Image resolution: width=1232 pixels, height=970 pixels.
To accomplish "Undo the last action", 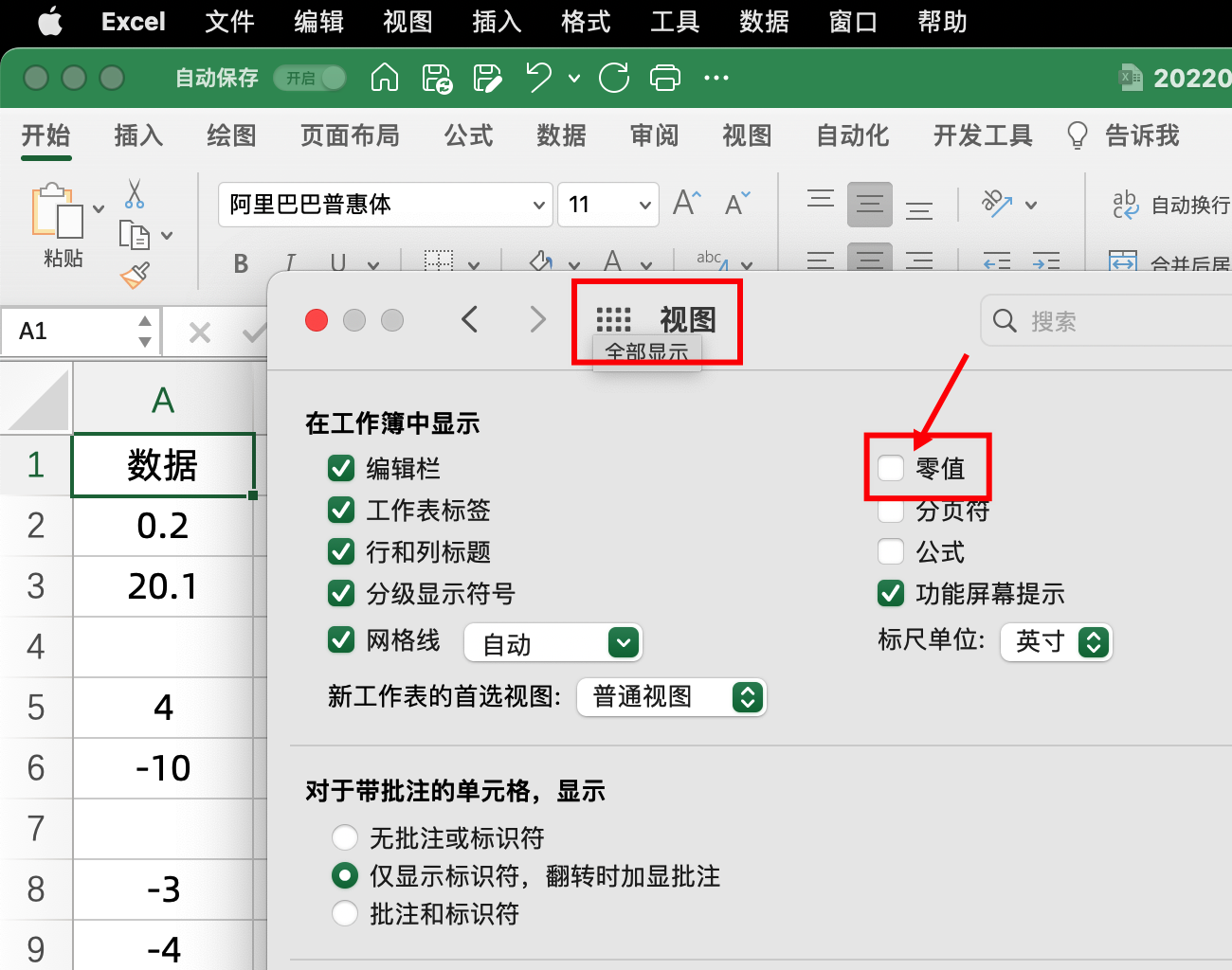I will coord(539,78).
